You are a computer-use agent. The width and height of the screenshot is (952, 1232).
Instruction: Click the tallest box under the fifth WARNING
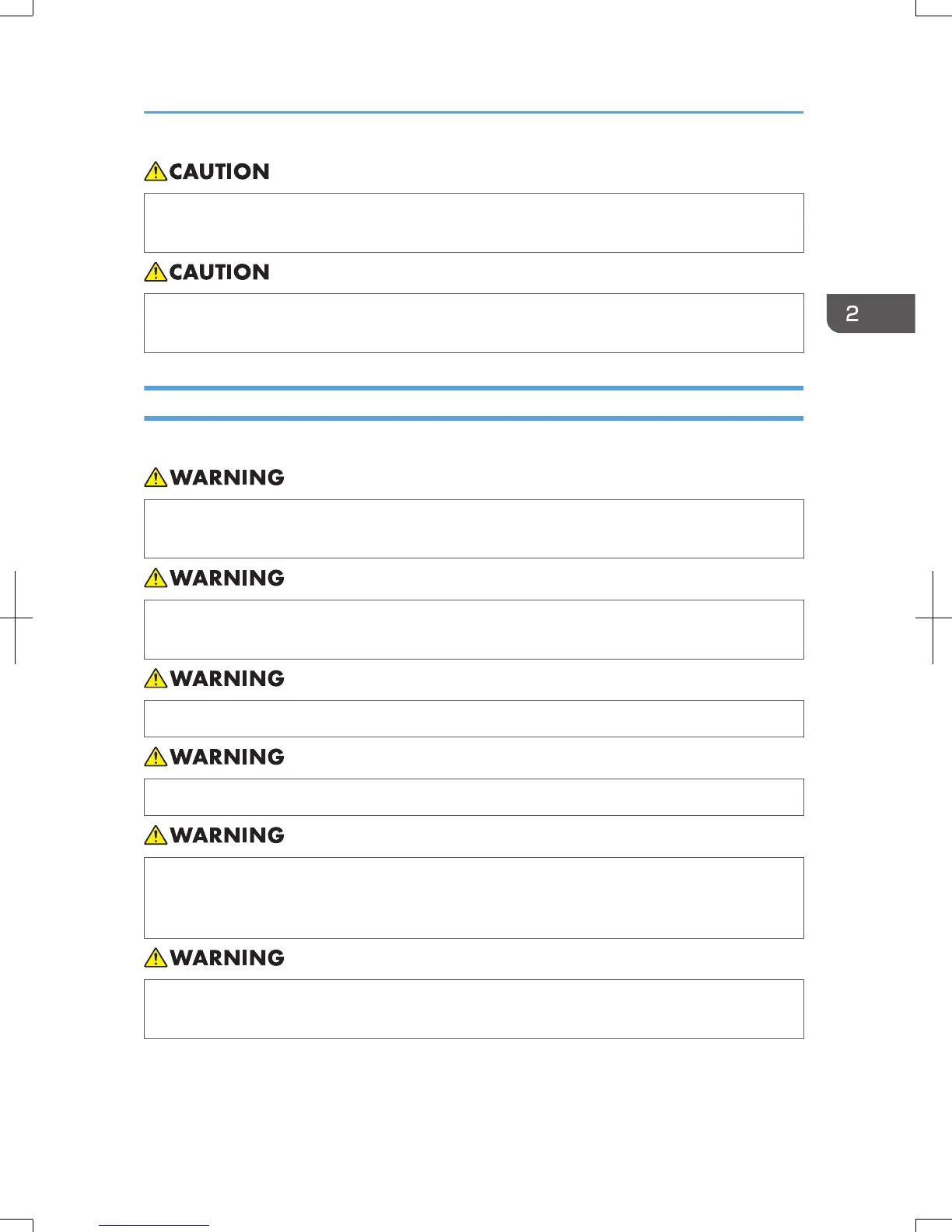[x=474, y=898]
